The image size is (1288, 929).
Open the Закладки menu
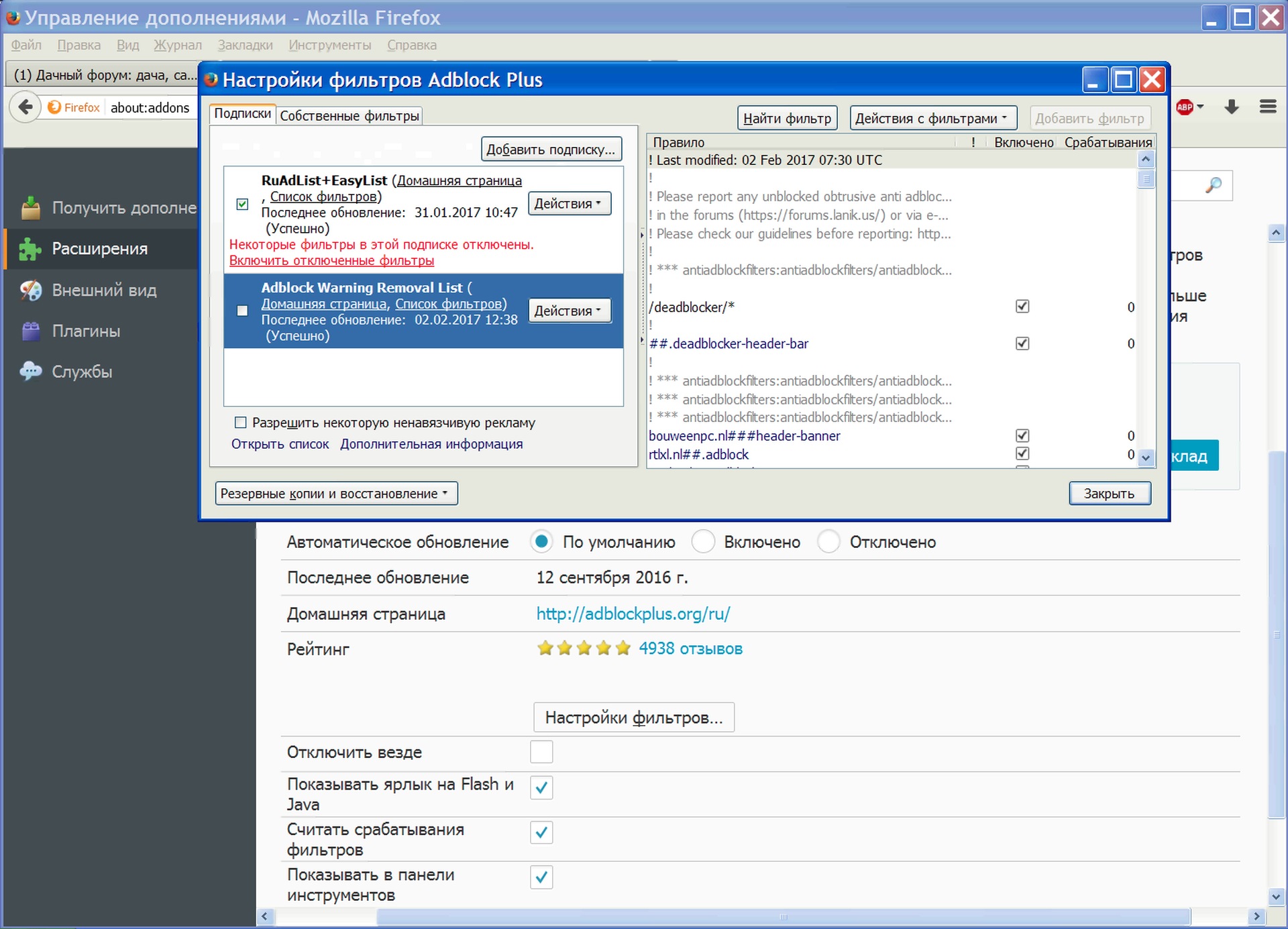coord(245,45)
